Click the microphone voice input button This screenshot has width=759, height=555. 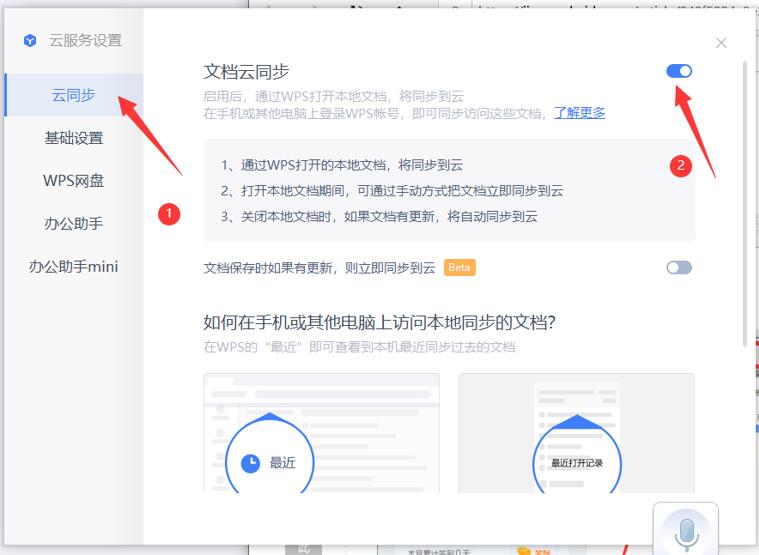pos(686,530)
